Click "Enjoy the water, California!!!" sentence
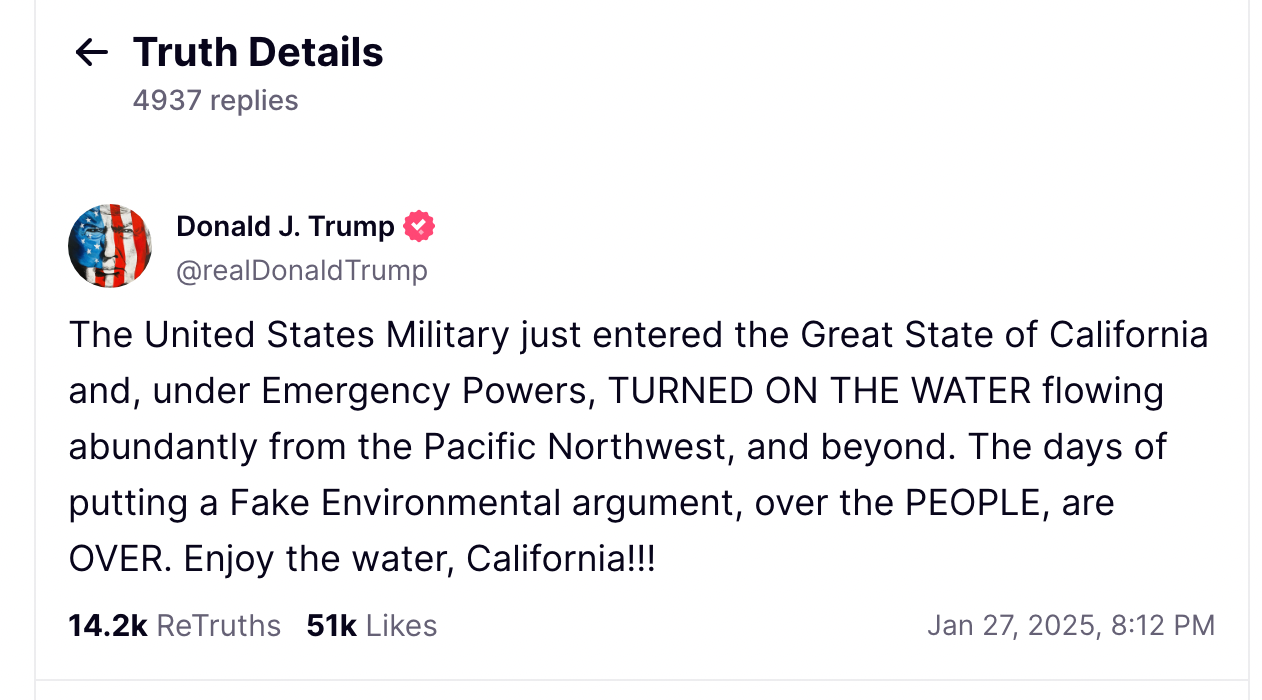The height and width of the screenshot is (700, 1262). 420,559
